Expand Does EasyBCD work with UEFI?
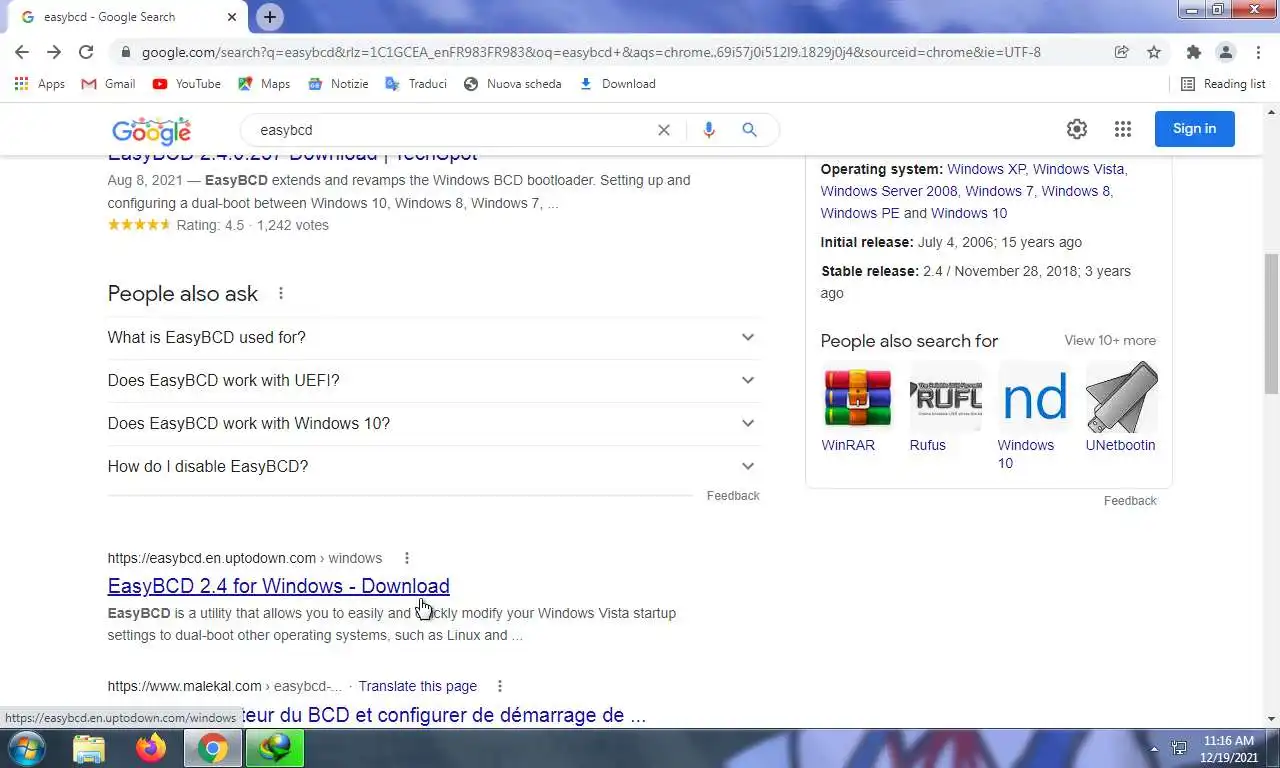The image size is (1280, 768). tap(432, 381)
